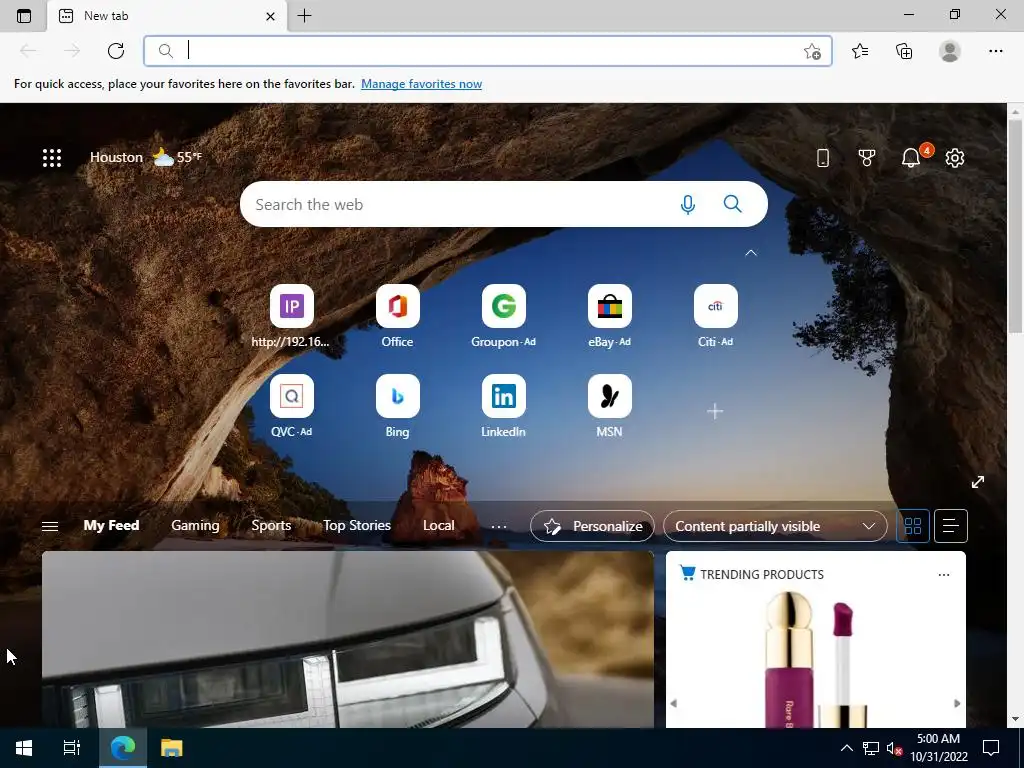
Task: Add a new quick link plus button
Action: click(715, 411)
